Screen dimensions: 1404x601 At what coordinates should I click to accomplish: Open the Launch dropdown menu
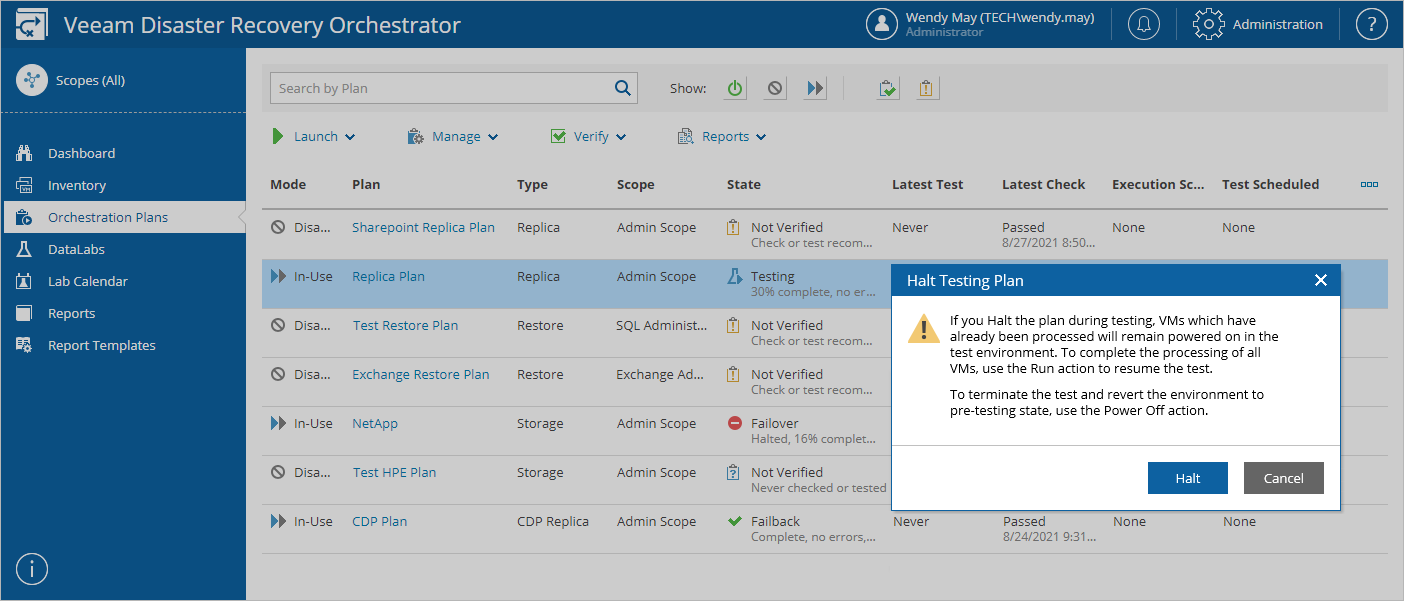313,137
